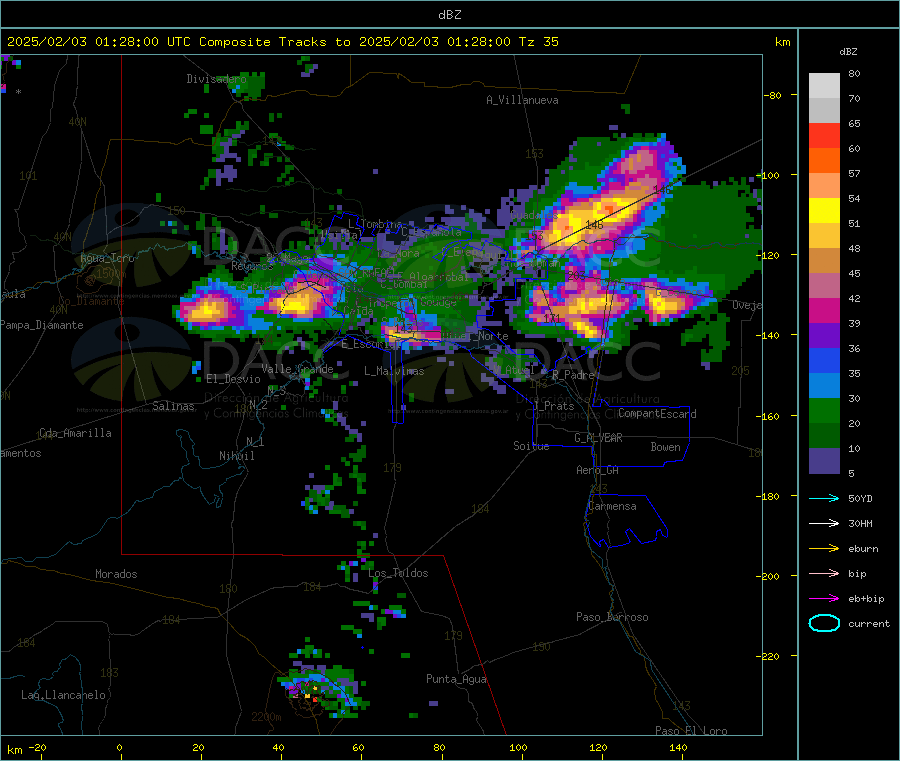Click the 'Nihuil' map label
This screenshot has height=761, width=900.
pos(236,456)
